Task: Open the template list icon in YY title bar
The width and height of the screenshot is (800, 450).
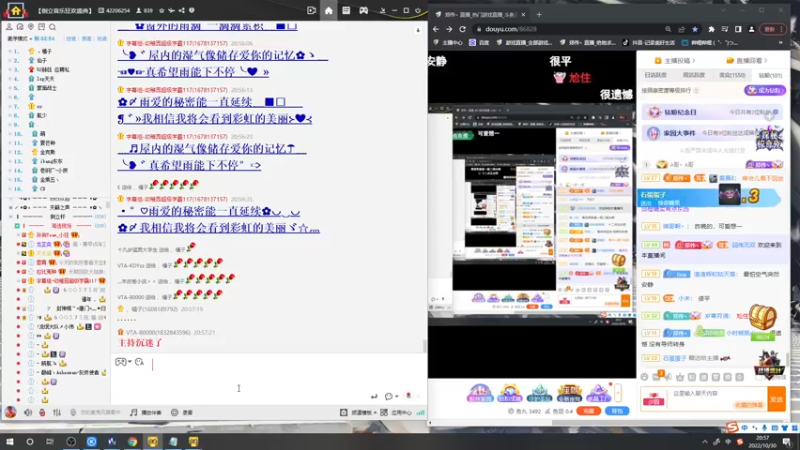Action: coord(346,10)
